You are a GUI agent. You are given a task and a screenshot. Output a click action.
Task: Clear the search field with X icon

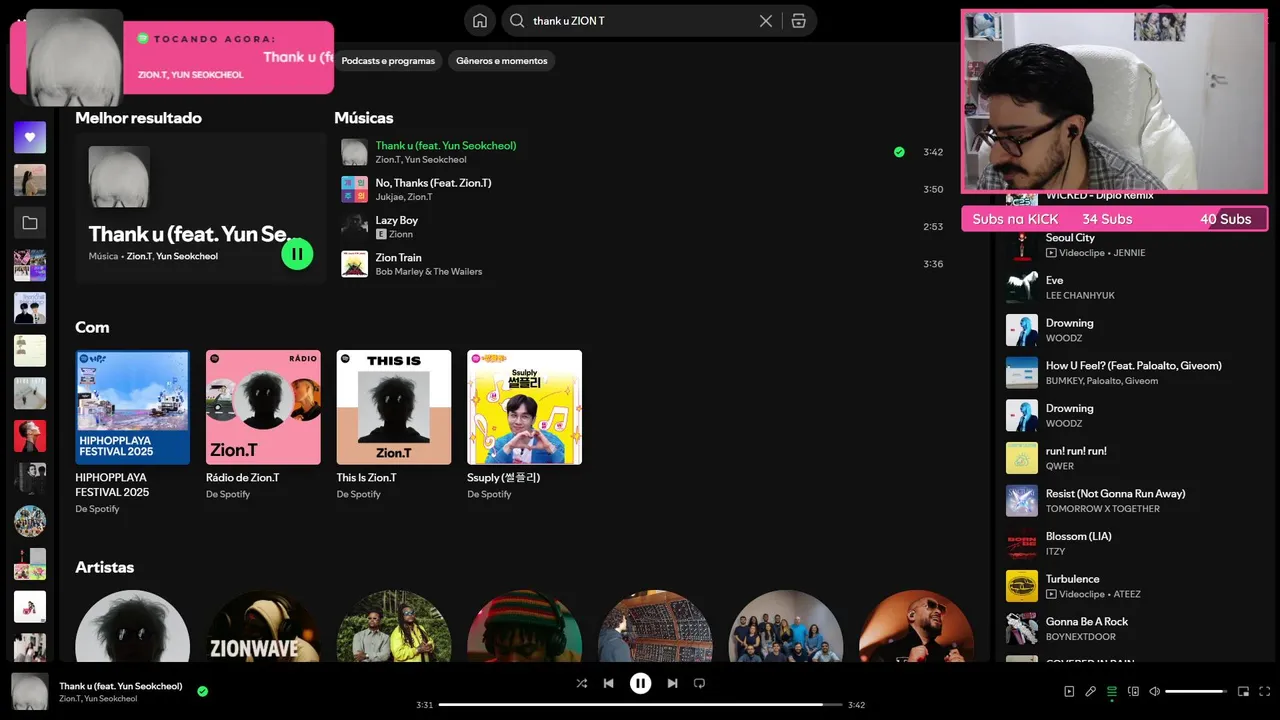click(766, 21)
